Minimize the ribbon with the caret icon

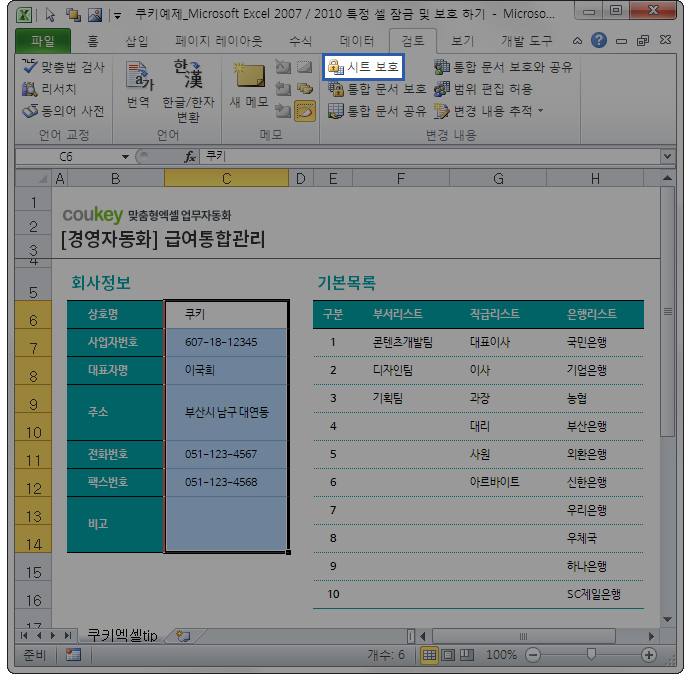(x=577, y=41)
